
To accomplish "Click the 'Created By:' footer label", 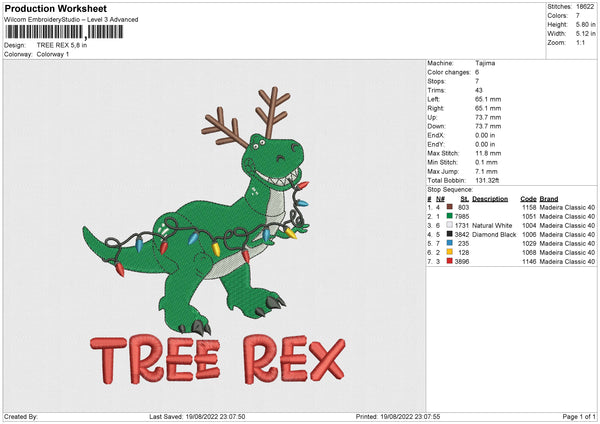I will tap(21, 416).
